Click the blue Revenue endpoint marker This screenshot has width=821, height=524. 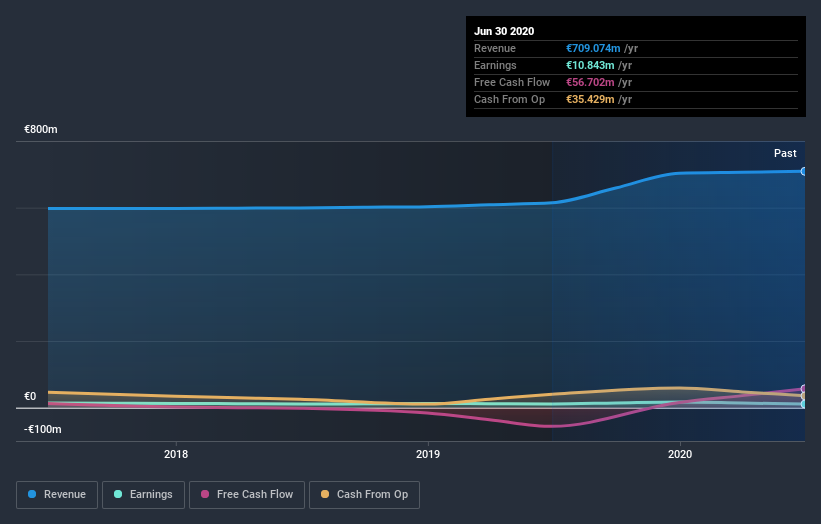click(803, 171)
